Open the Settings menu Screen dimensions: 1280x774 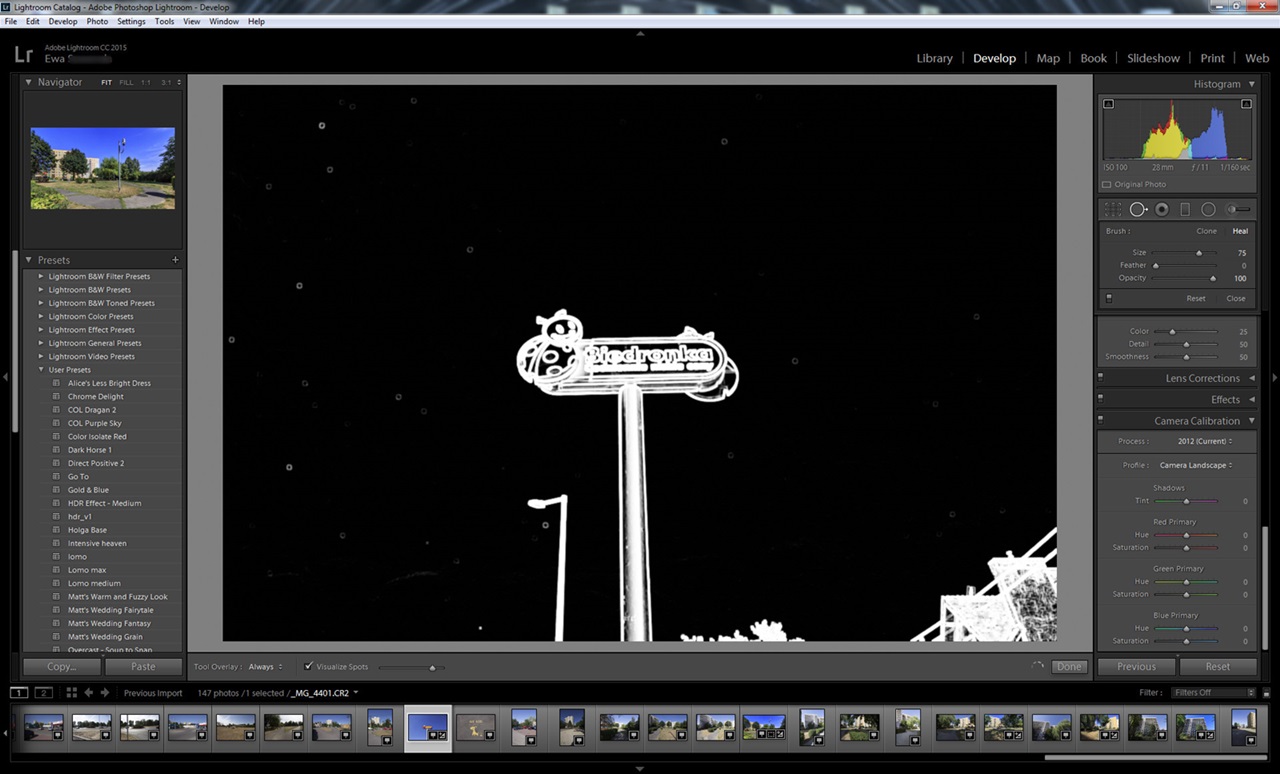(131, 21)
